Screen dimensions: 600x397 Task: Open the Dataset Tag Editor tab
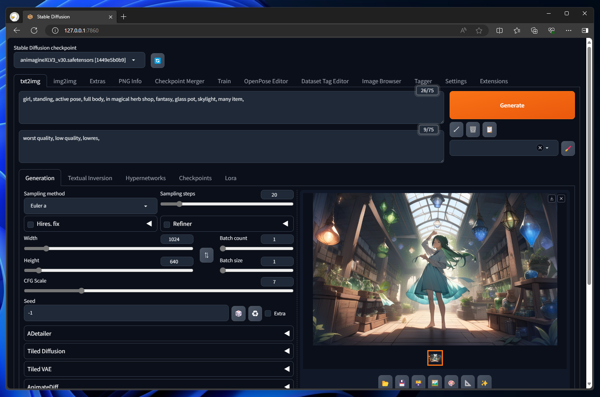coord(325,81)
